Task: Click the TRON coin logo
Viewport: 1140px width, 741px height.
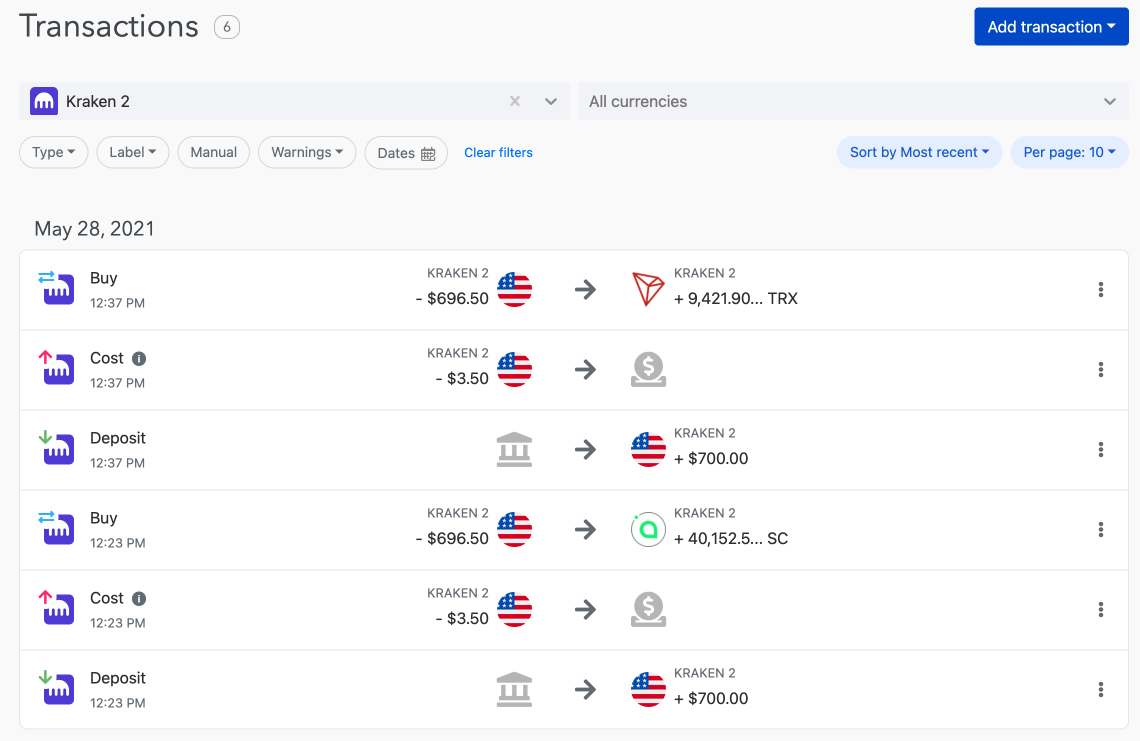Action: tap(648, 289)
